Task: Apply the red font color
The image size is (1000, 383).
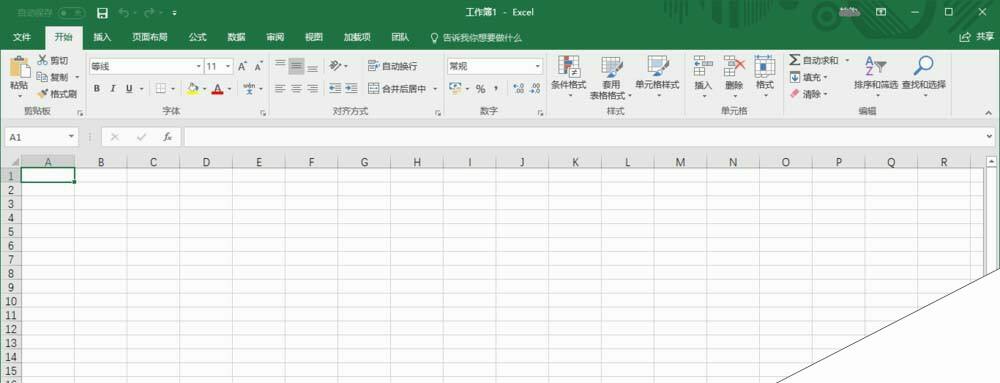Action: (x=217, y=89)
